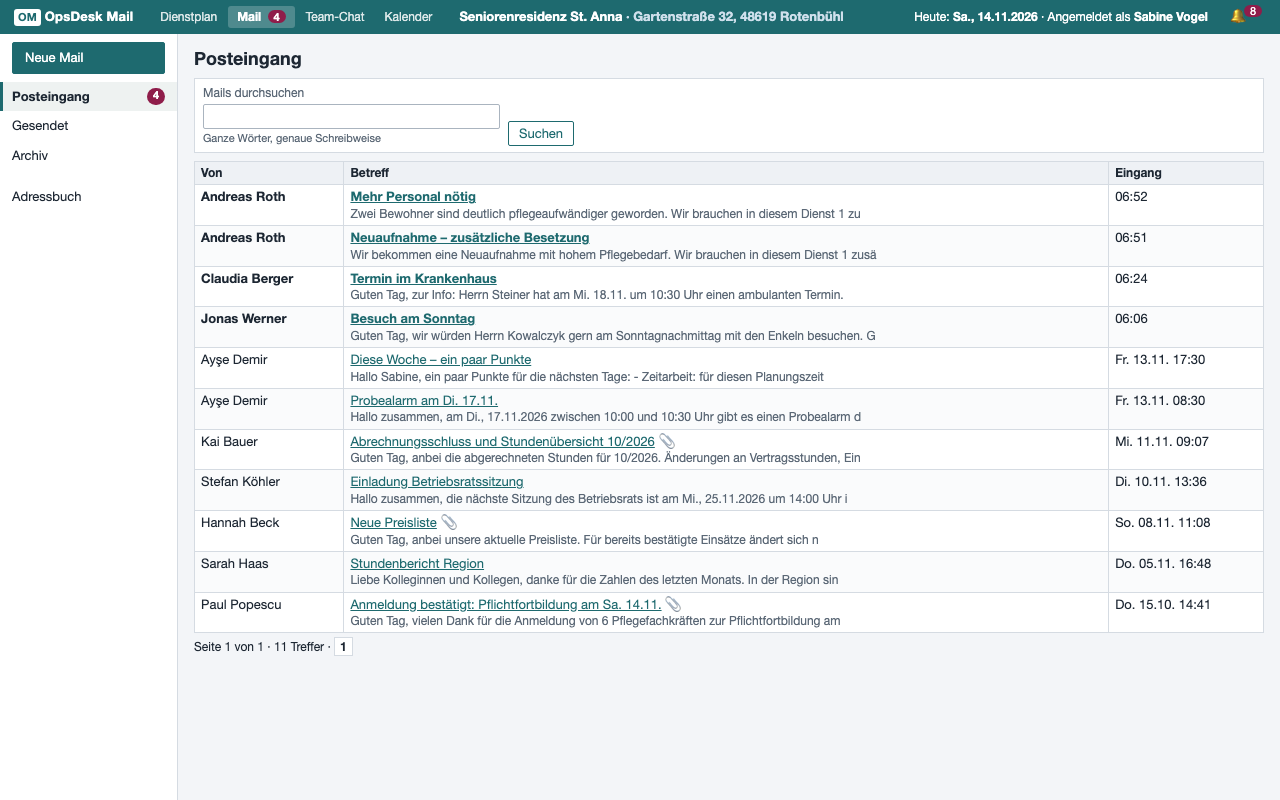Focus the Mails durchsuchen search field
Viewport: 1280px width, 800px height.
351,116
